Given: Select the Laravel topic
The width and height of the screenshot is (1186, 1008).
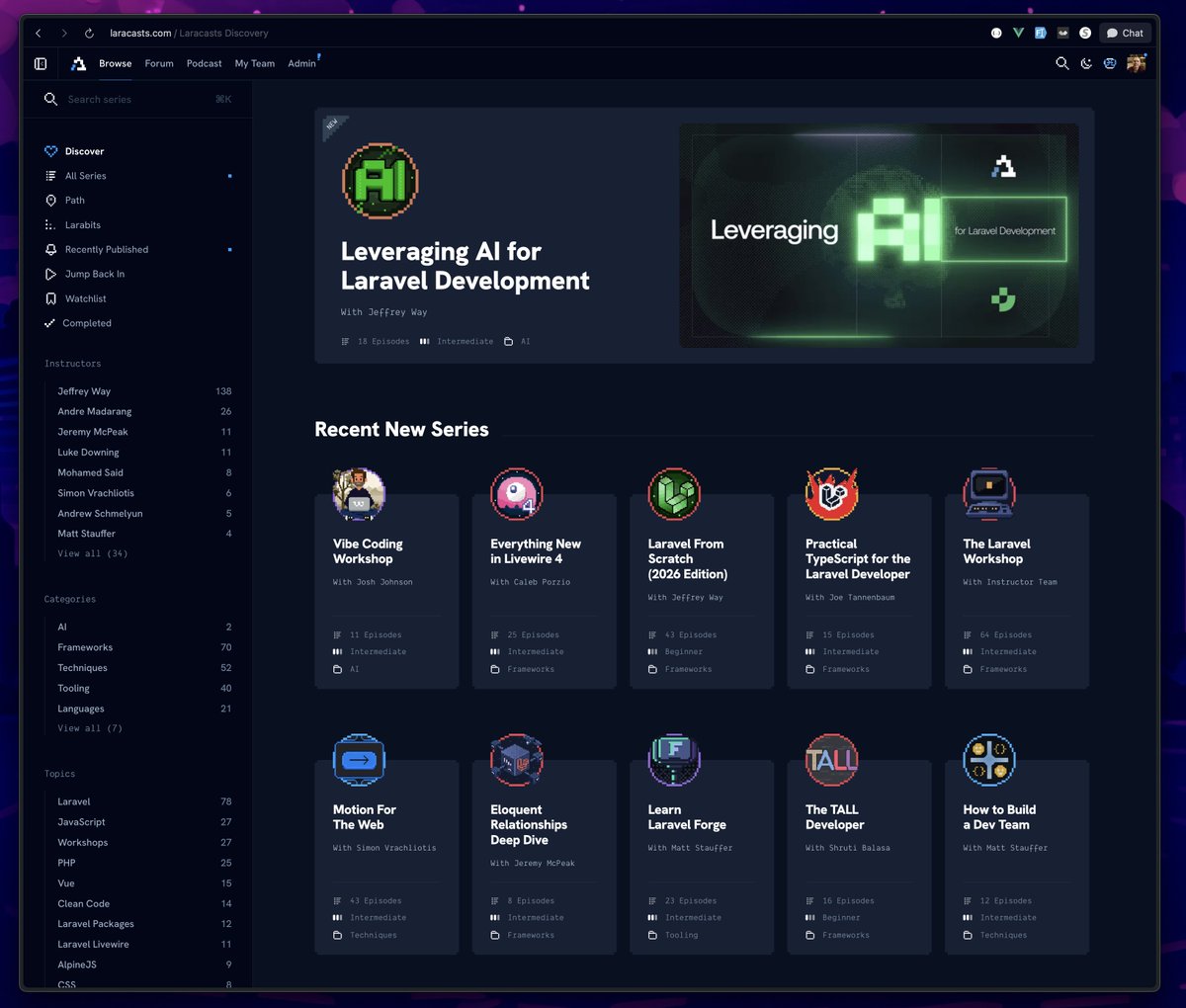Looking at the screenshot, I should pyautogui.click(x=144, y=801).
